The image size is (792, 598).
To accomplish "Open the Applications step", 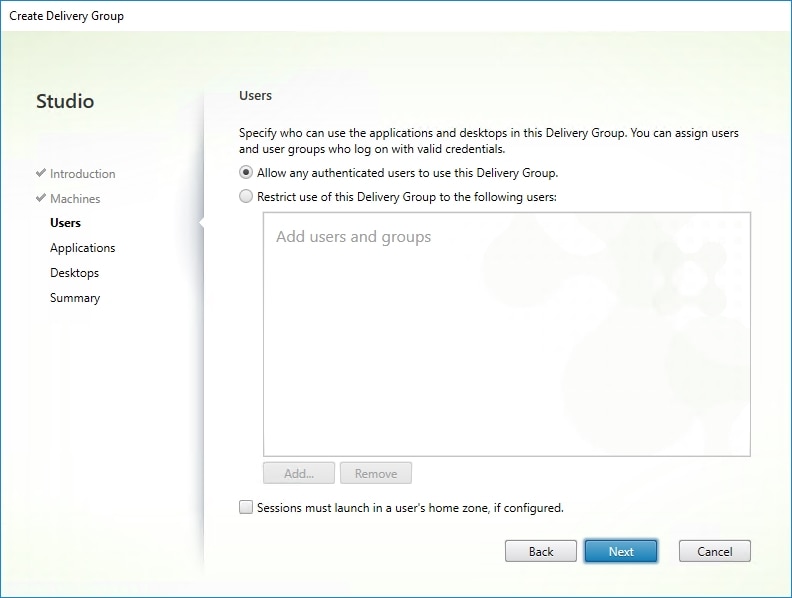I will click(83, 248).
